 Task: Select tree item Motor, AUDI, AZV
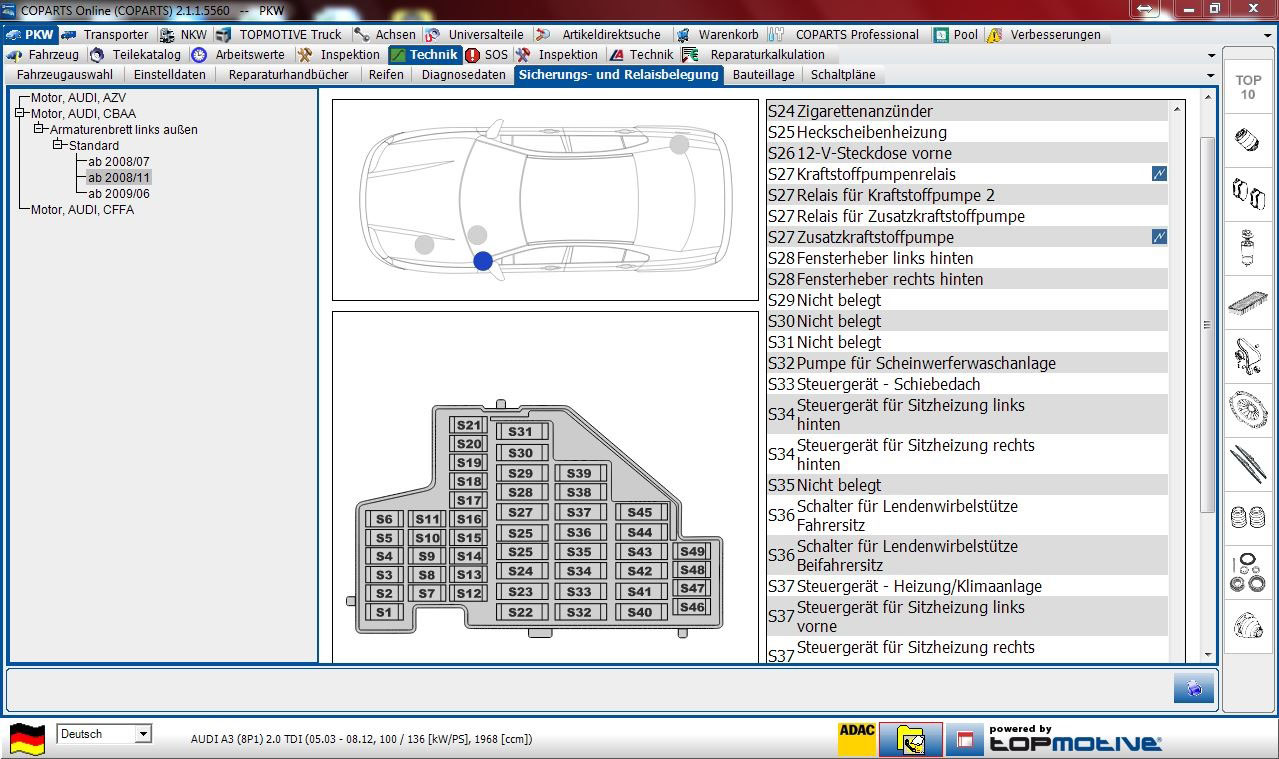pos(78,98)
